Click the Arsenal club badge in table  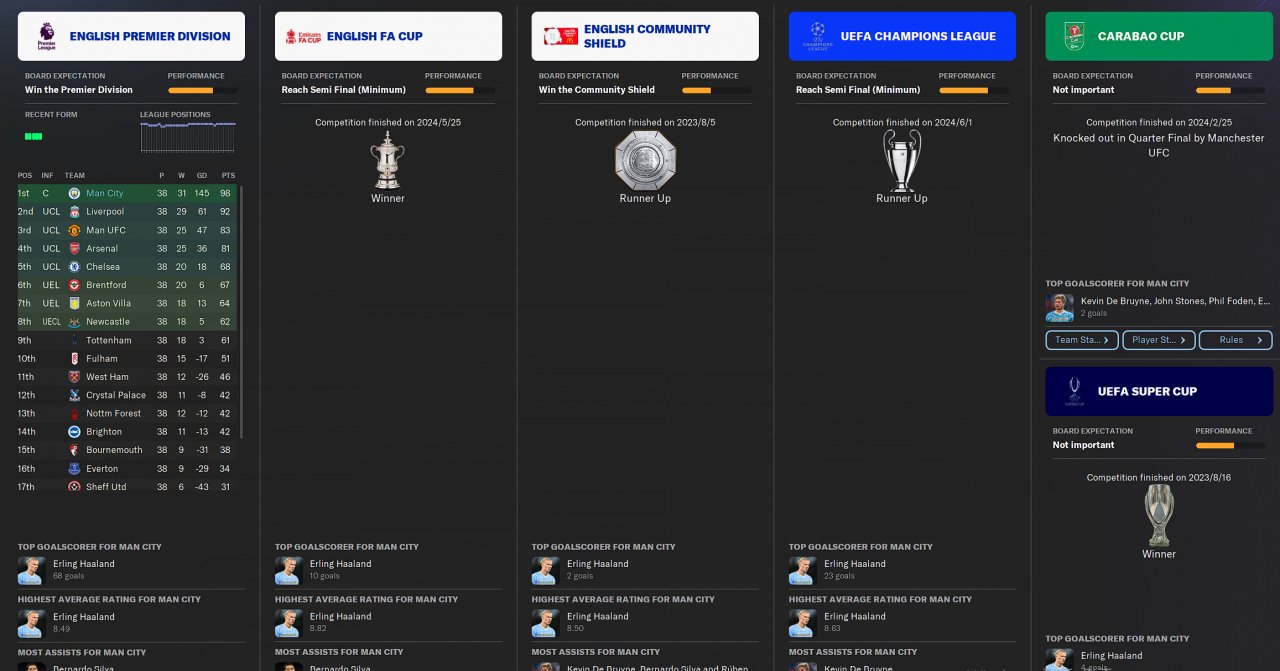74,248
